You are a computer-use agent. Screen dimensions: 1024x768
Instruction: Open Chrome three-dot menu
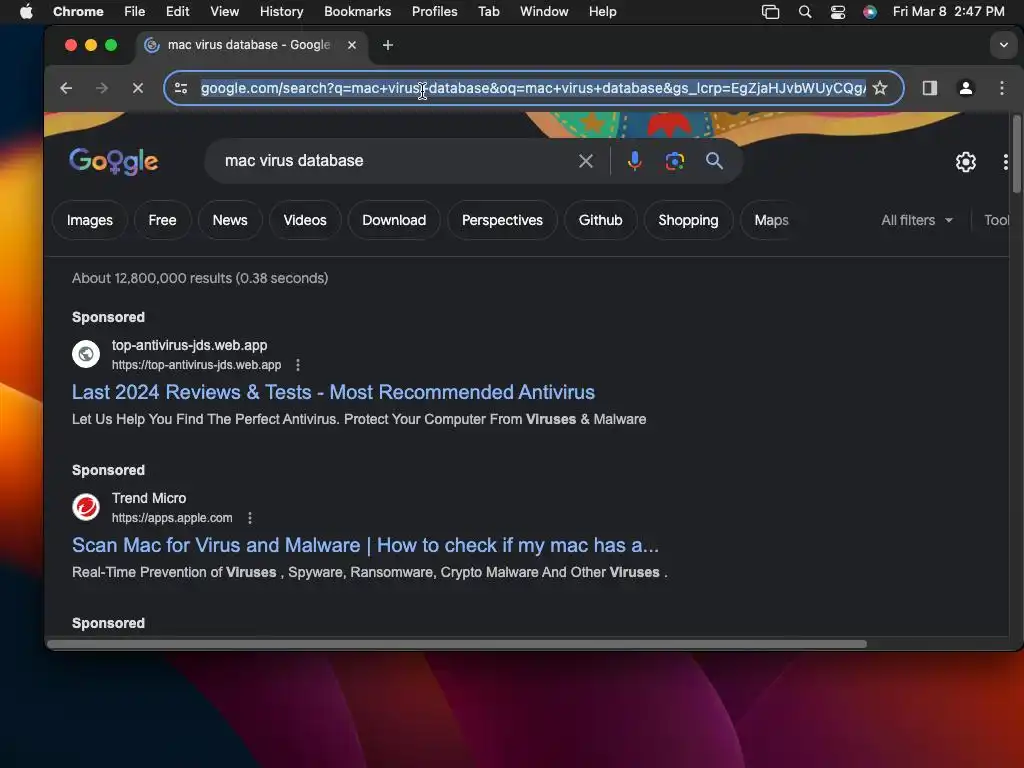(1002, 88)
